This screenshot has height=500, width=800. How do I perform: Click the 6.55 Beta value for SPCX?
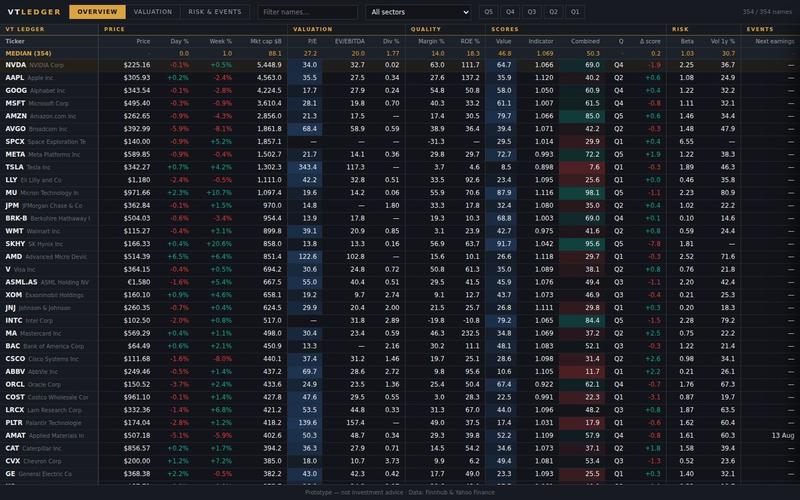[x=686, y=142]
